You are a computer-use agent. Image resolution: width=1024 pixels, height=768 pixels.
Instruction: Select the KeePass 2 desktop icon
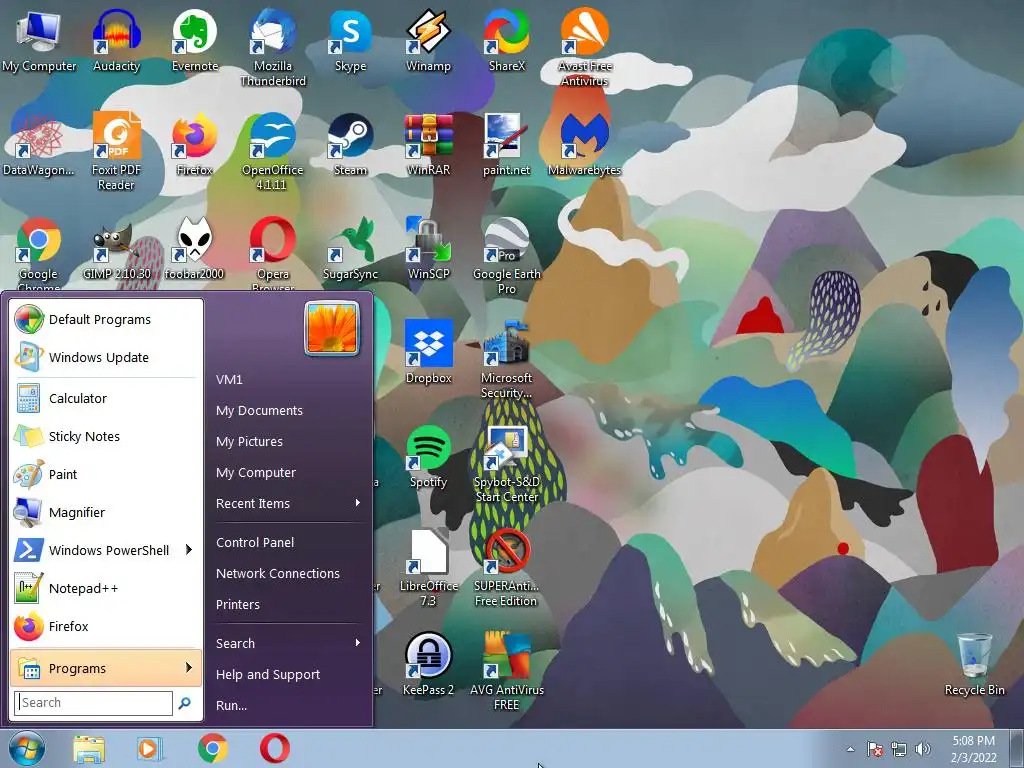tap(428, 664)
